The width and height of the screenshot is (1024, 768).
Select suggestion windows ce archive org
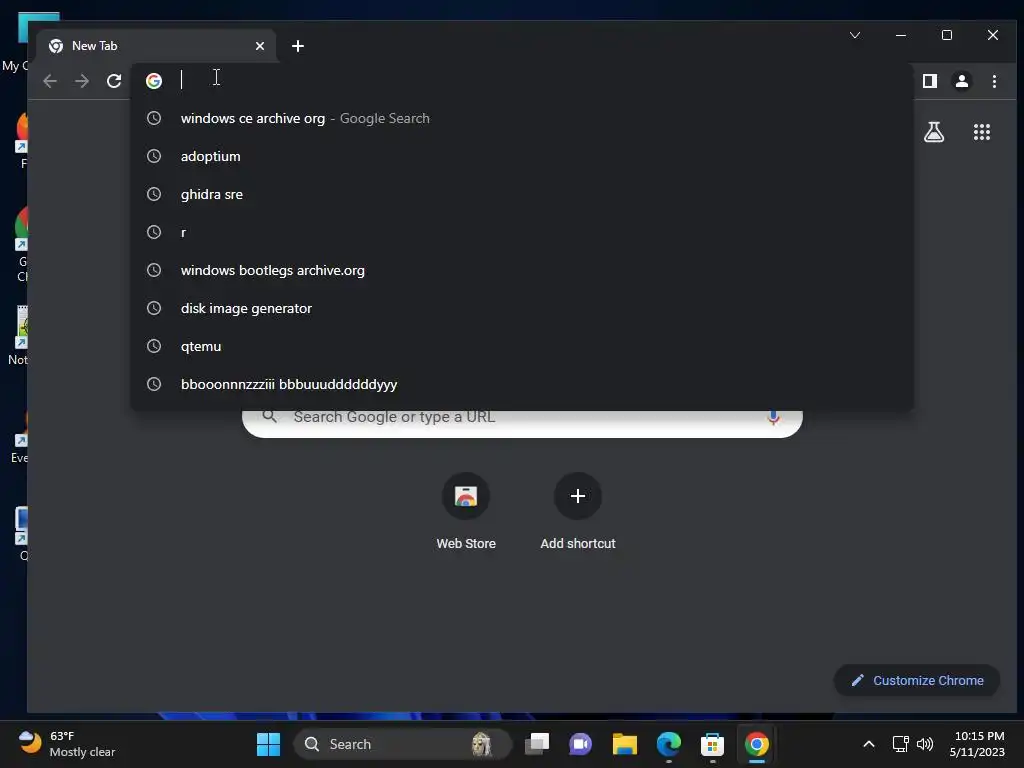coord(522,118)
